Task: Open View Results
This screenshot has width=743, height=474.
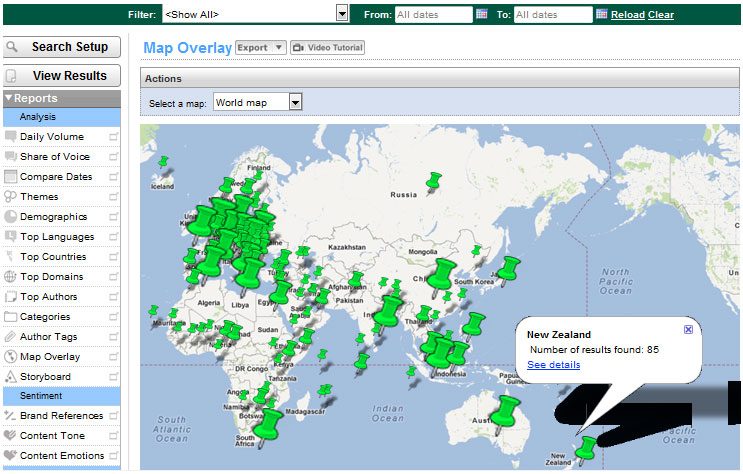Action: 62,76
